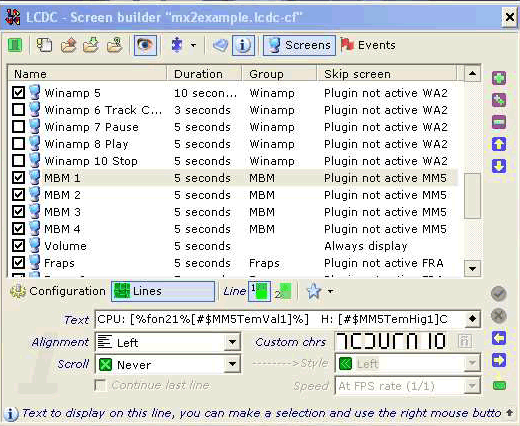This screenshot has height=426, width=520.
Task: Move screen down with yellow down arrow icon
Action: (x=499, y=166)
